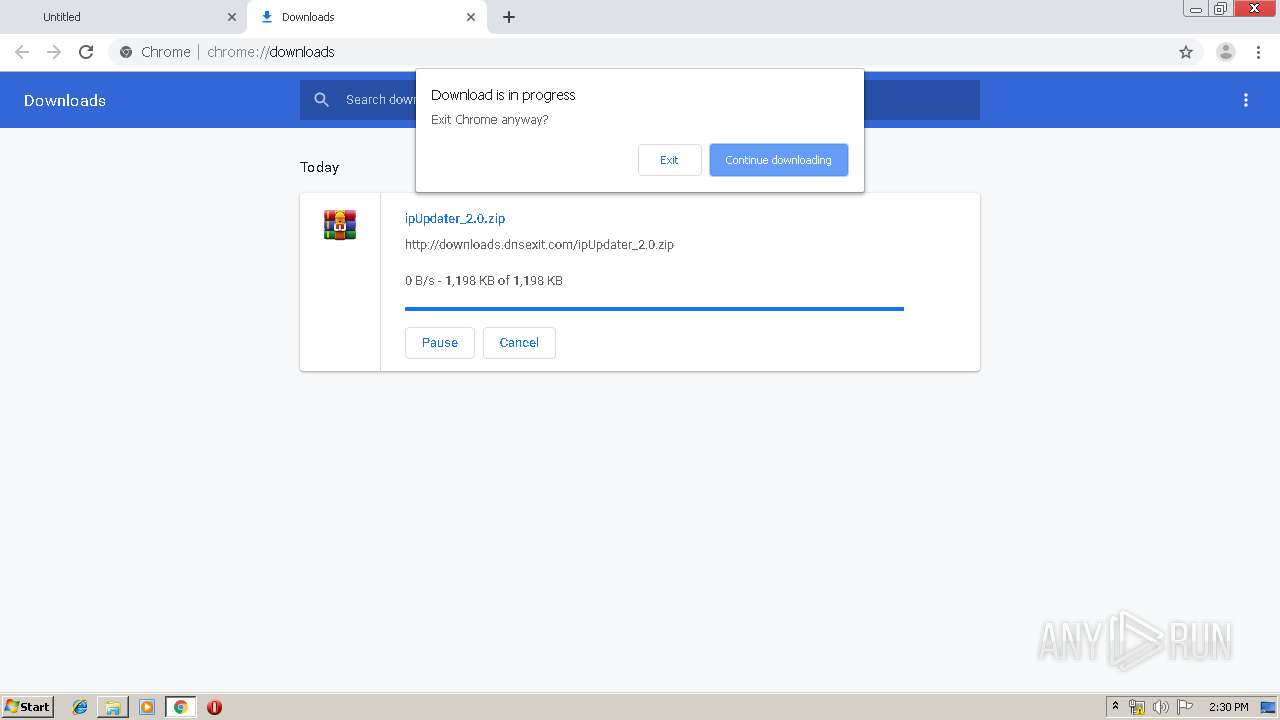Open the Start menu
The height and width of the screenshot is (720, 1280).
pyautogui.click(x=27, y=707)
